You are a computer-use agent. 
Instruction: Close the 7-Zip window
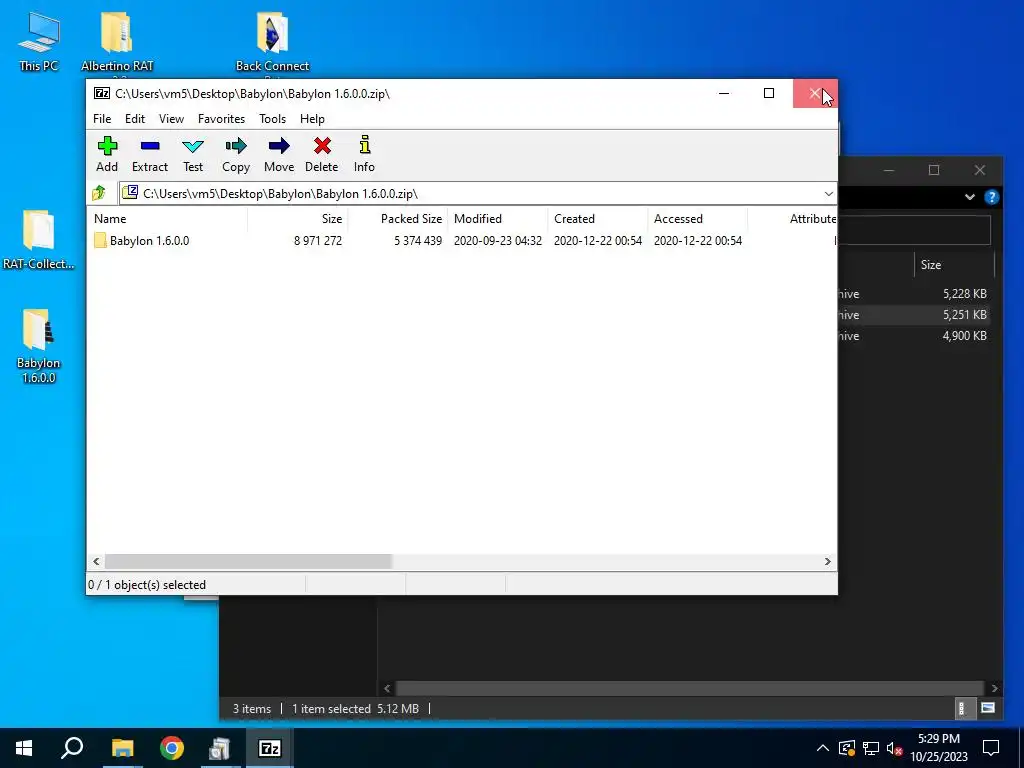pyautogui.click(x=815, y=93)
